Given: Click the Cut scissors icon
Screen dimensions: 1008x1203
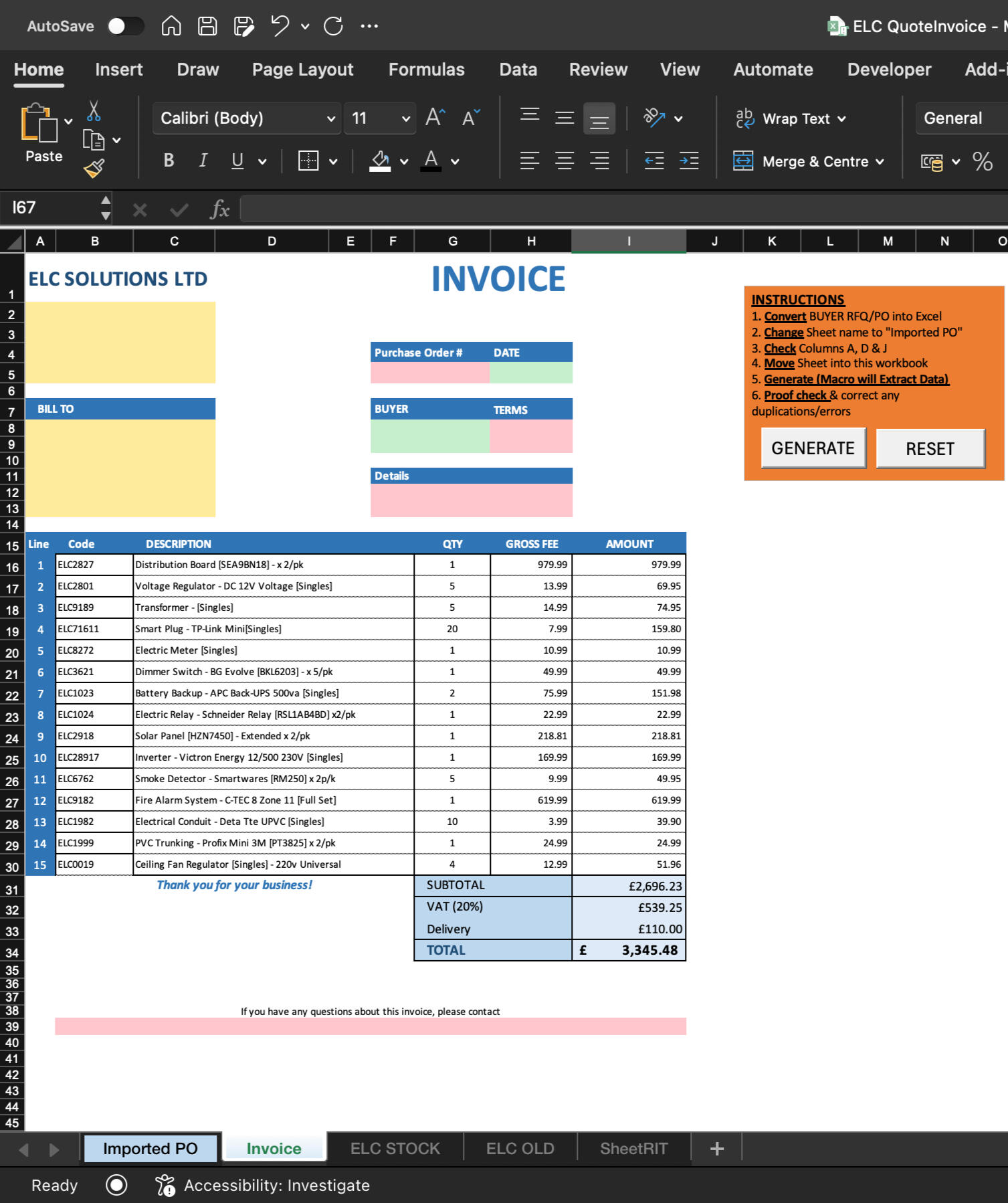Looking at the screenshot, I should (94, 111).
